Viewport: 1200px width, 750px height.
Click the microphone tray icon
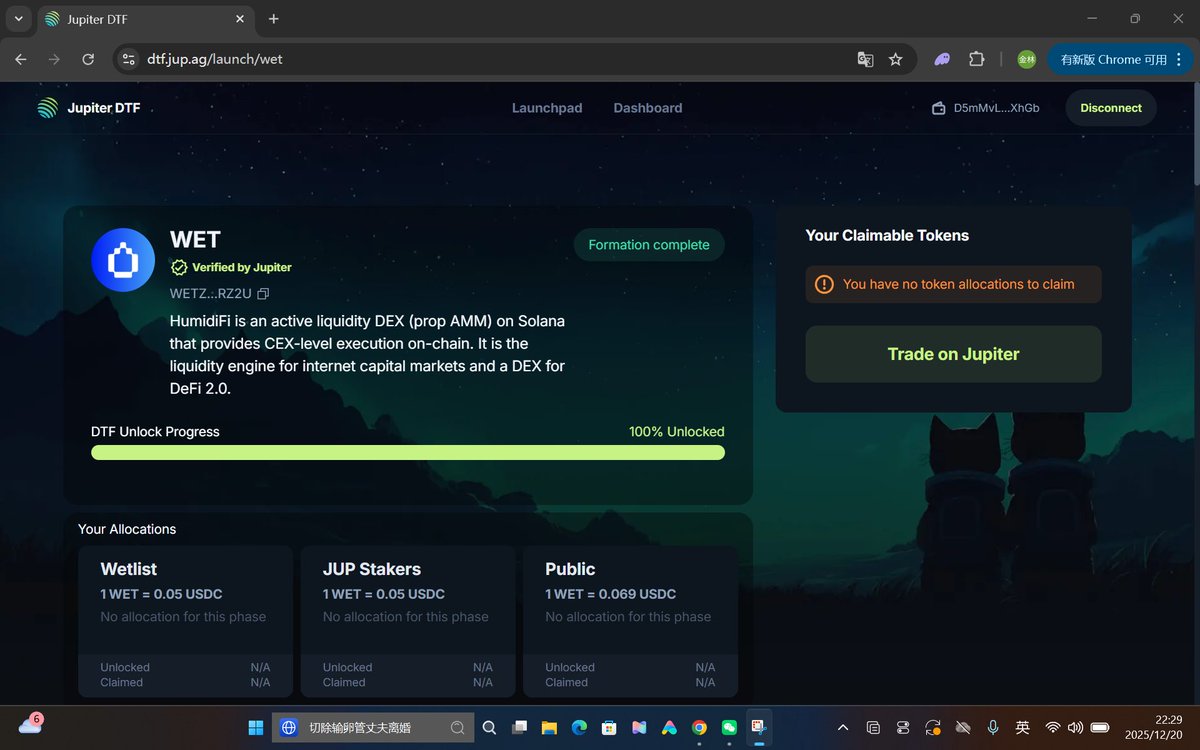[993, 728]
